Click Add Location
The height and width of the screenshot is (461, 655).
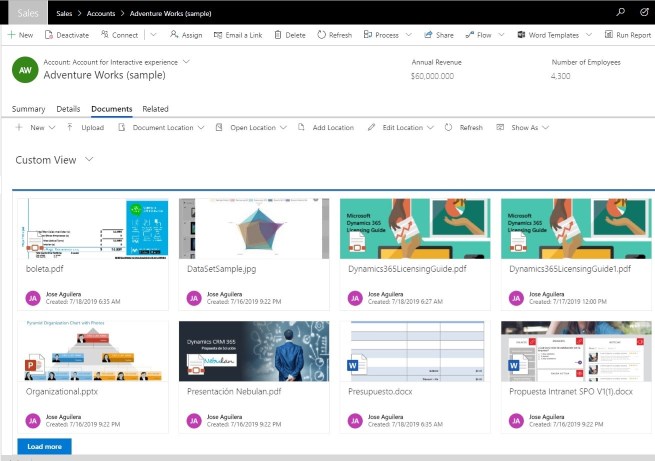pos(326,127)
